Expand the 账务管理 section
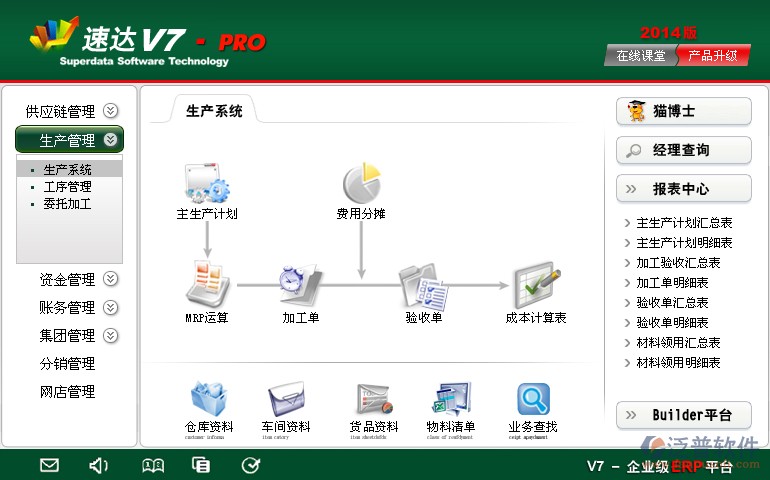The image size is (770, 480). [x=111, y=308]
